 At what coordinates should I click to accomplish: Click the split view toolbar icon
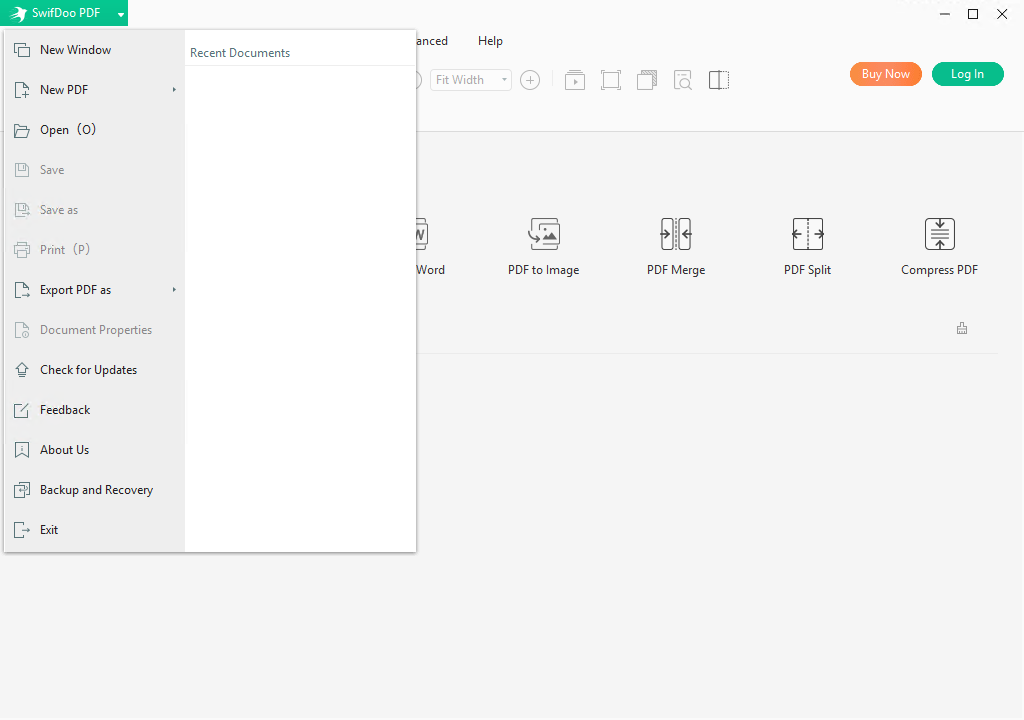pyautogui.click(x=718, y=80)
